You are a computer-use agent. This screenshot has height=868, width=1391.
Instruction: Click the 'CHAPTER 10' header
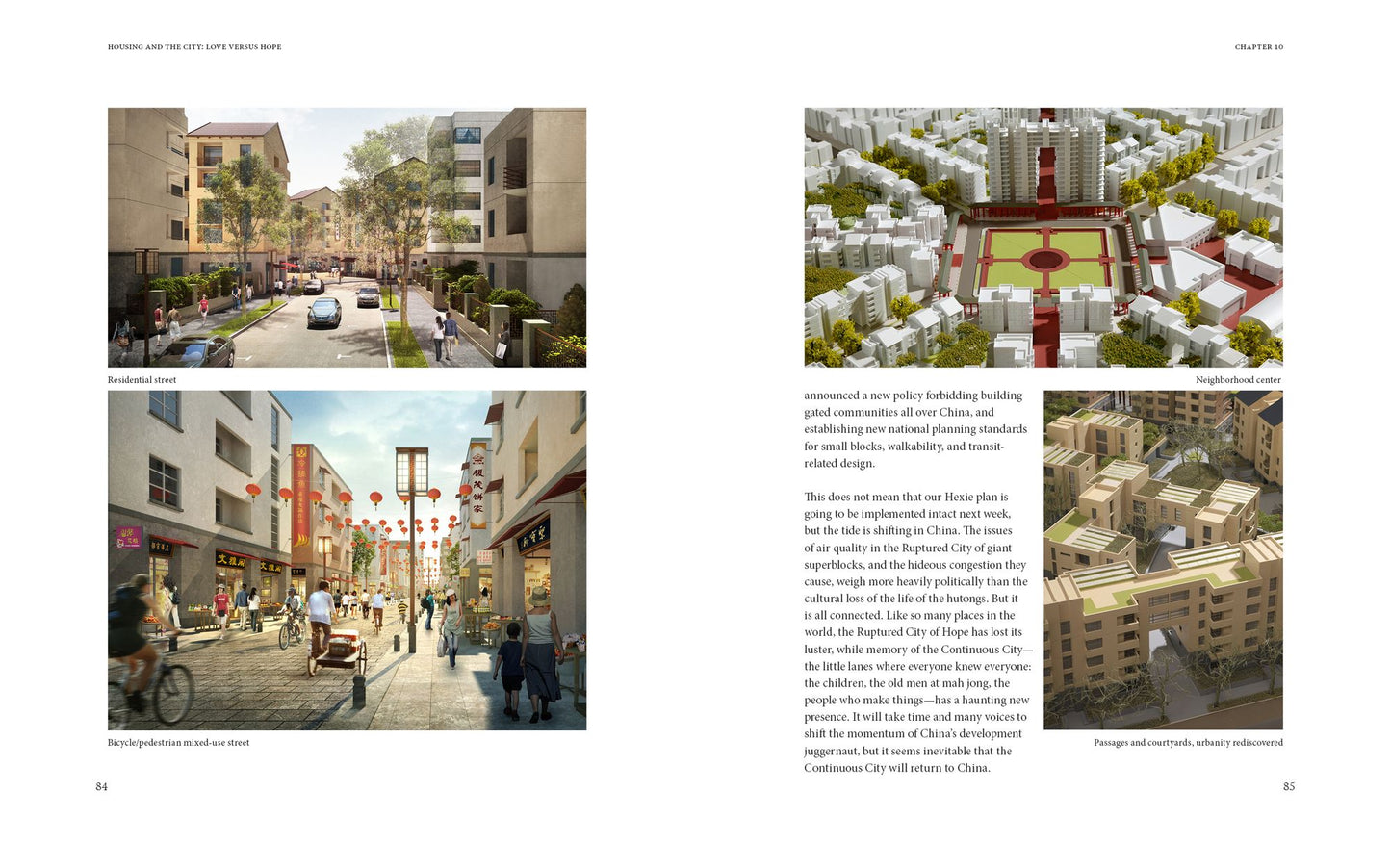tap(1259, 46)
